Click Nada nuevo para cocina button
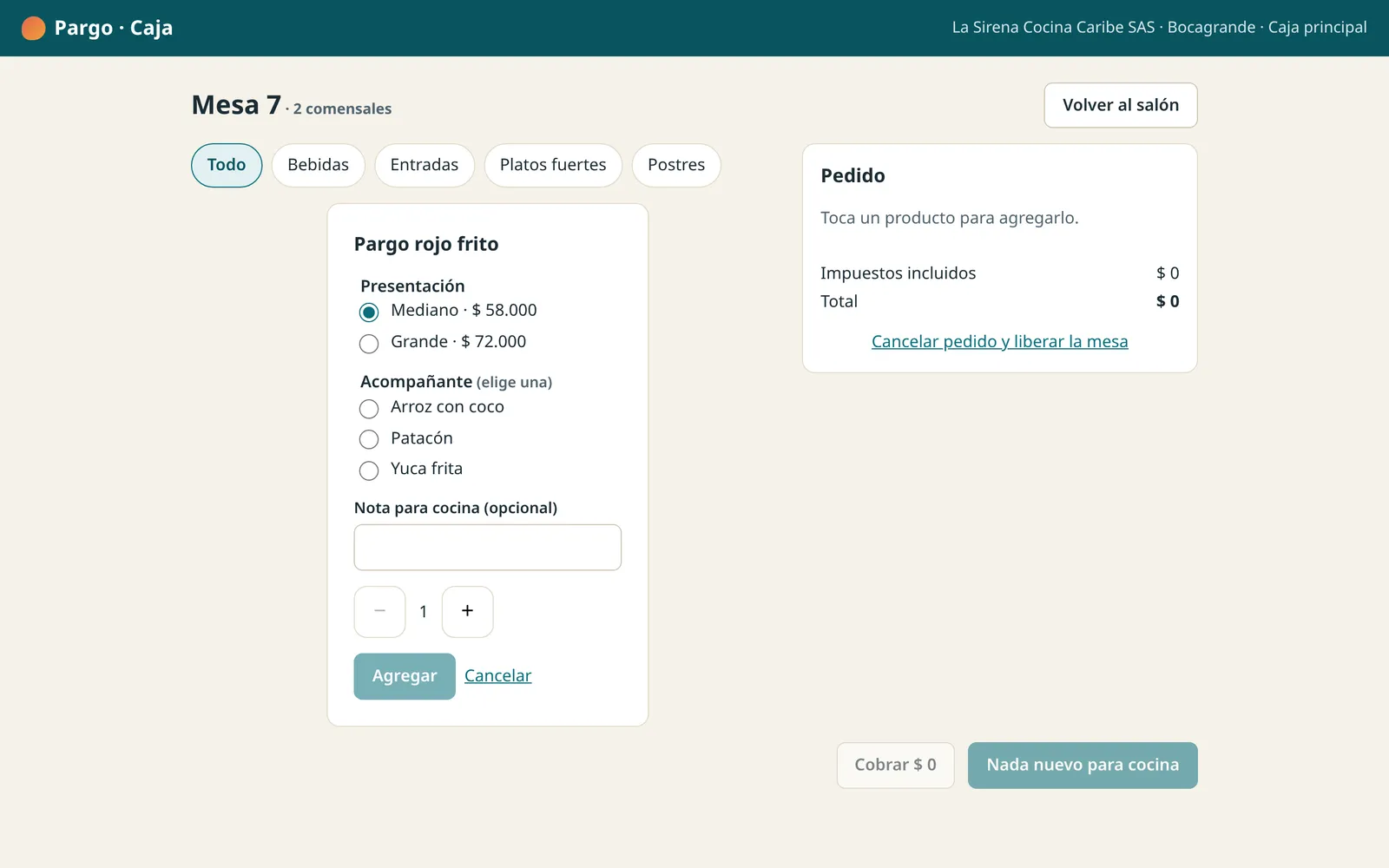This screenshot has width=1389, height=868. pos(1083,765)
